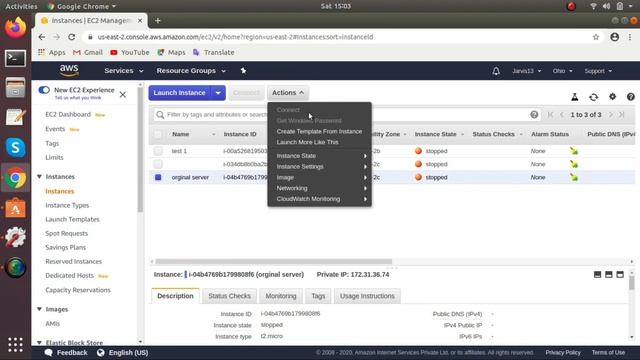Click the filter help question icon
640x360 pixels.
(534, 115)
